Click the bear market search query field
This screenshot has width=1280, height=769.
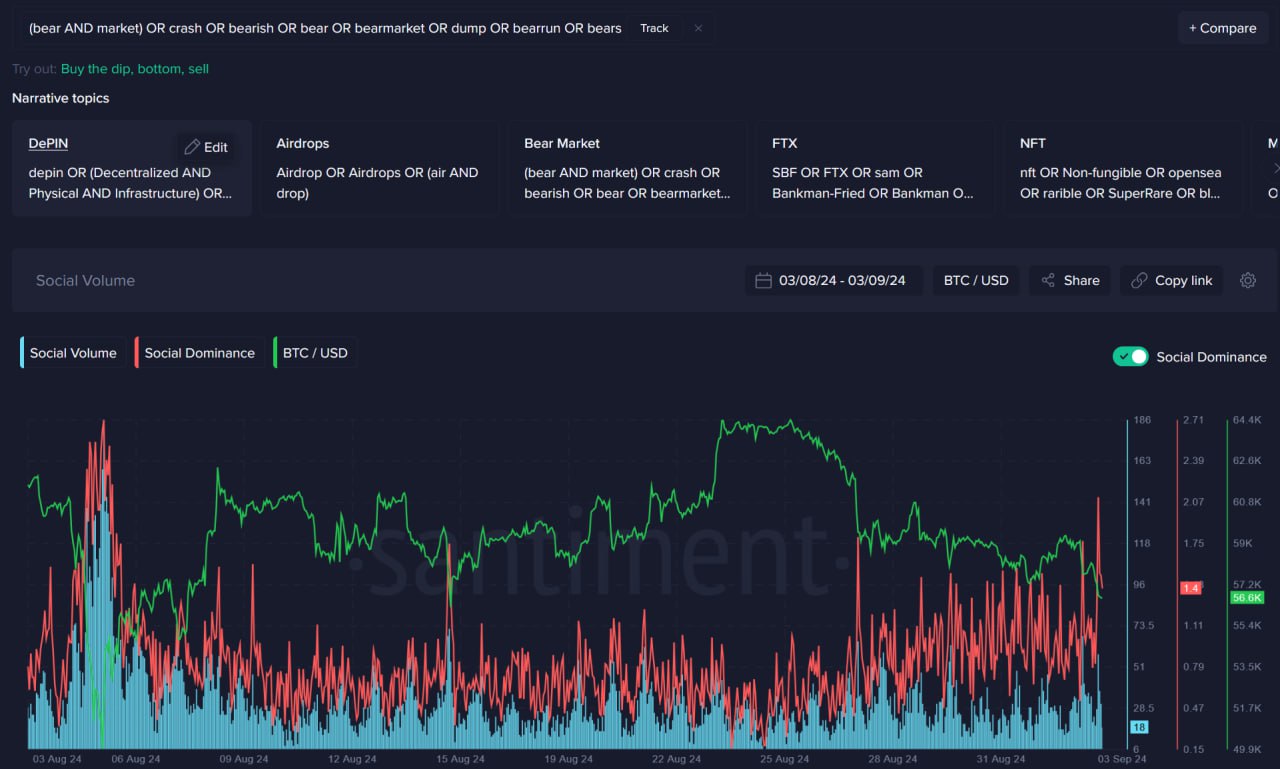click(x=325, y=28)
